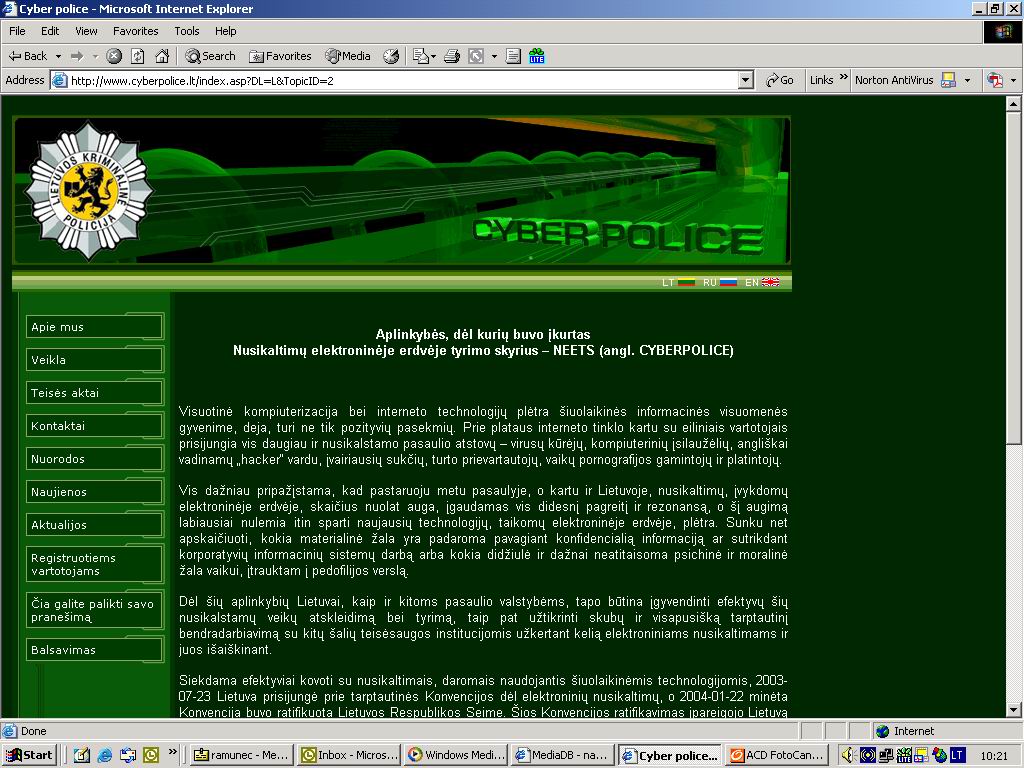The height and width of the screenshot is (768, 1024).
Task: Switch to English via UK flag
Action: pos(771,282)
